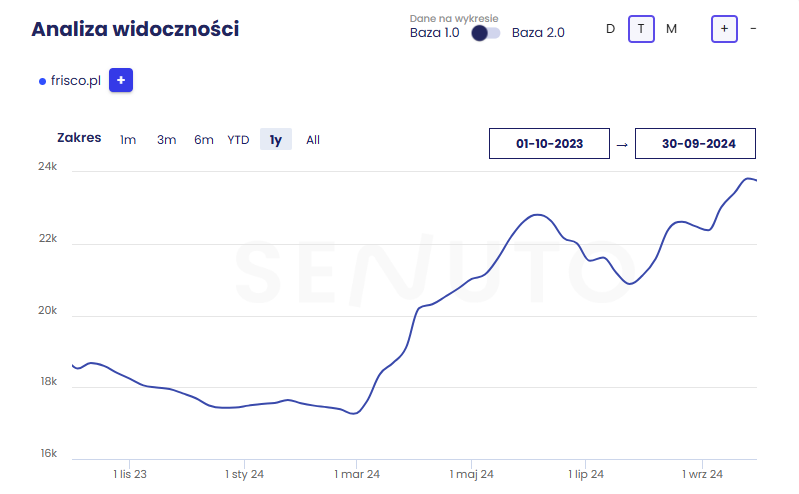Zoom out the chart with the minus button
Viewport: 799px width, 494px height.
pyautogui.click(x=753, y=29)
